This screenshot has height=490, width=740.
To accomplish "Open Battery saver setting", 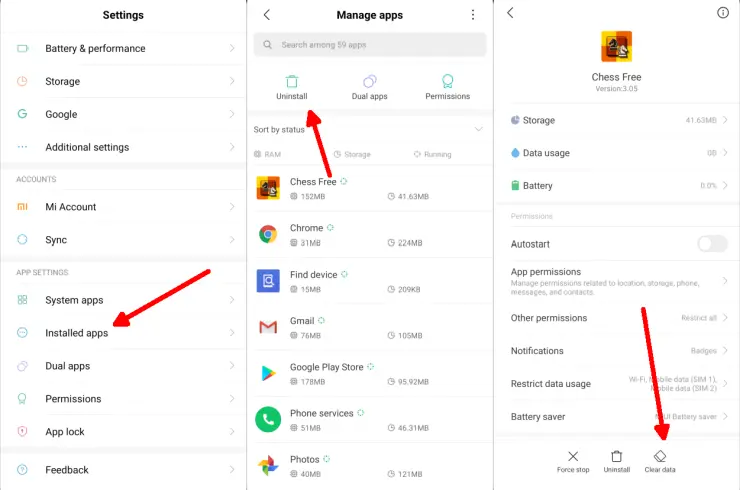I will pyautogui.click(x=618, y=416).
